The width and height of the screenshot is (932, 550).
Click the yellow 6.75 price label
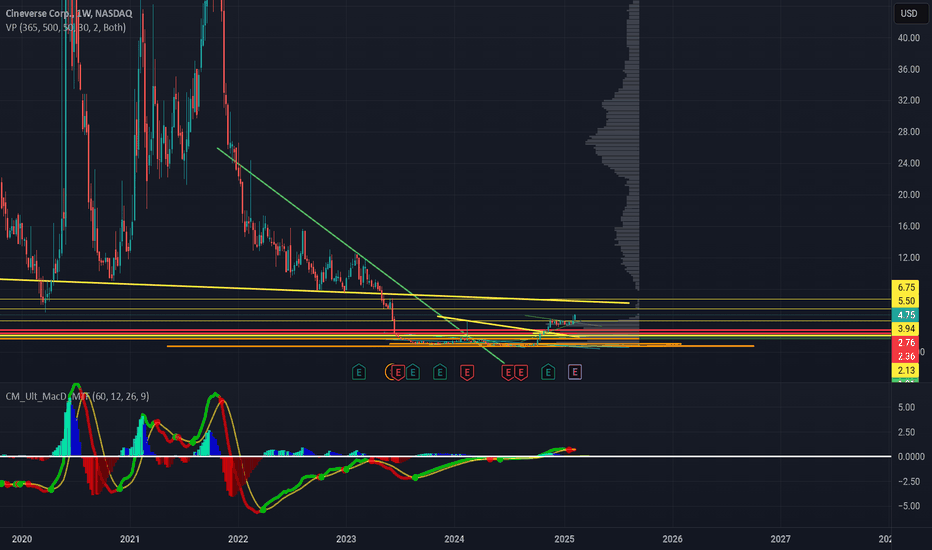[906, 287]
